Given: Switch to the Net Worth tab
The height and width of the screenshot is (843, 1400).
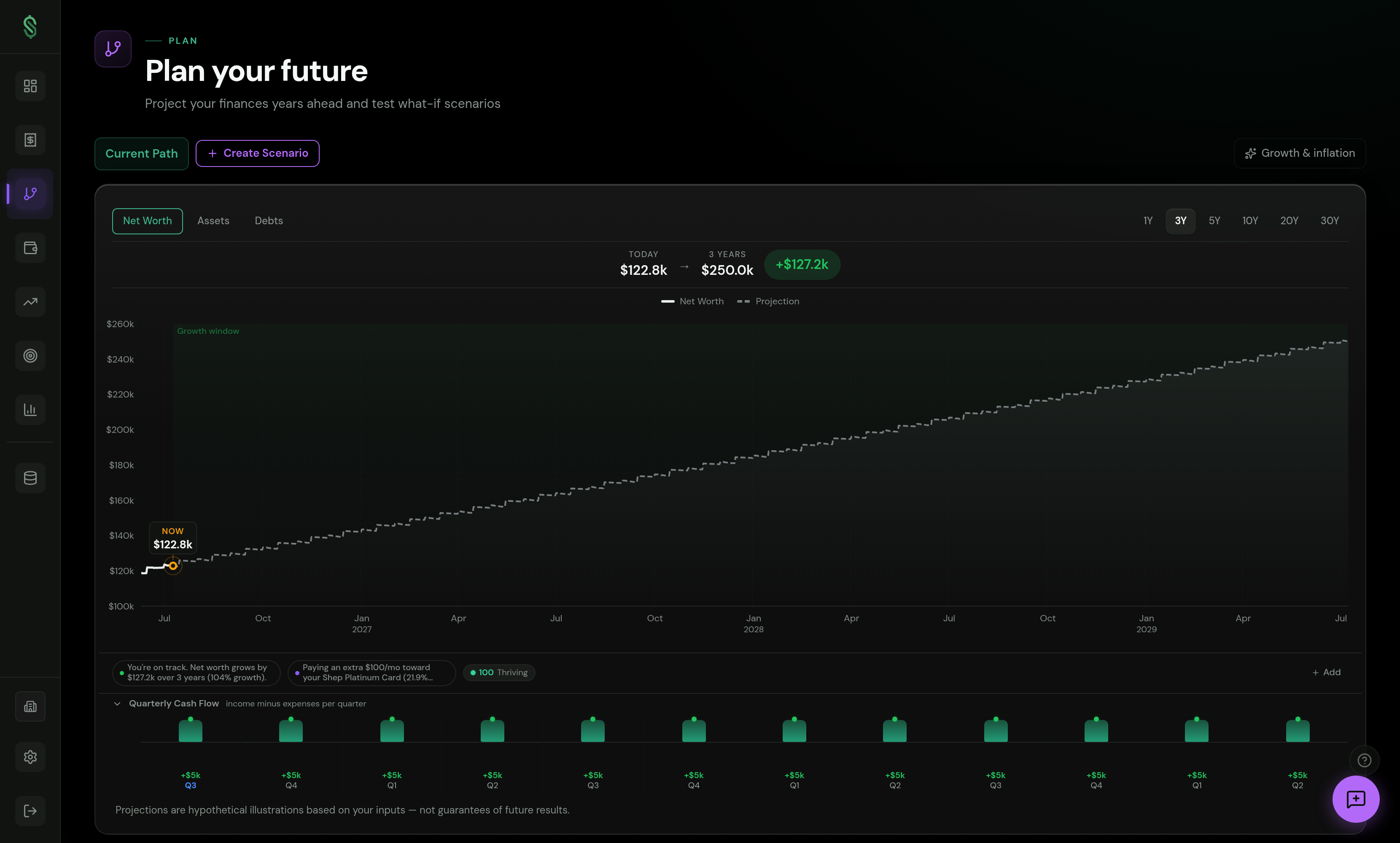Looking at the screenshot, I should pyautogui.click(x=147, y=221).
